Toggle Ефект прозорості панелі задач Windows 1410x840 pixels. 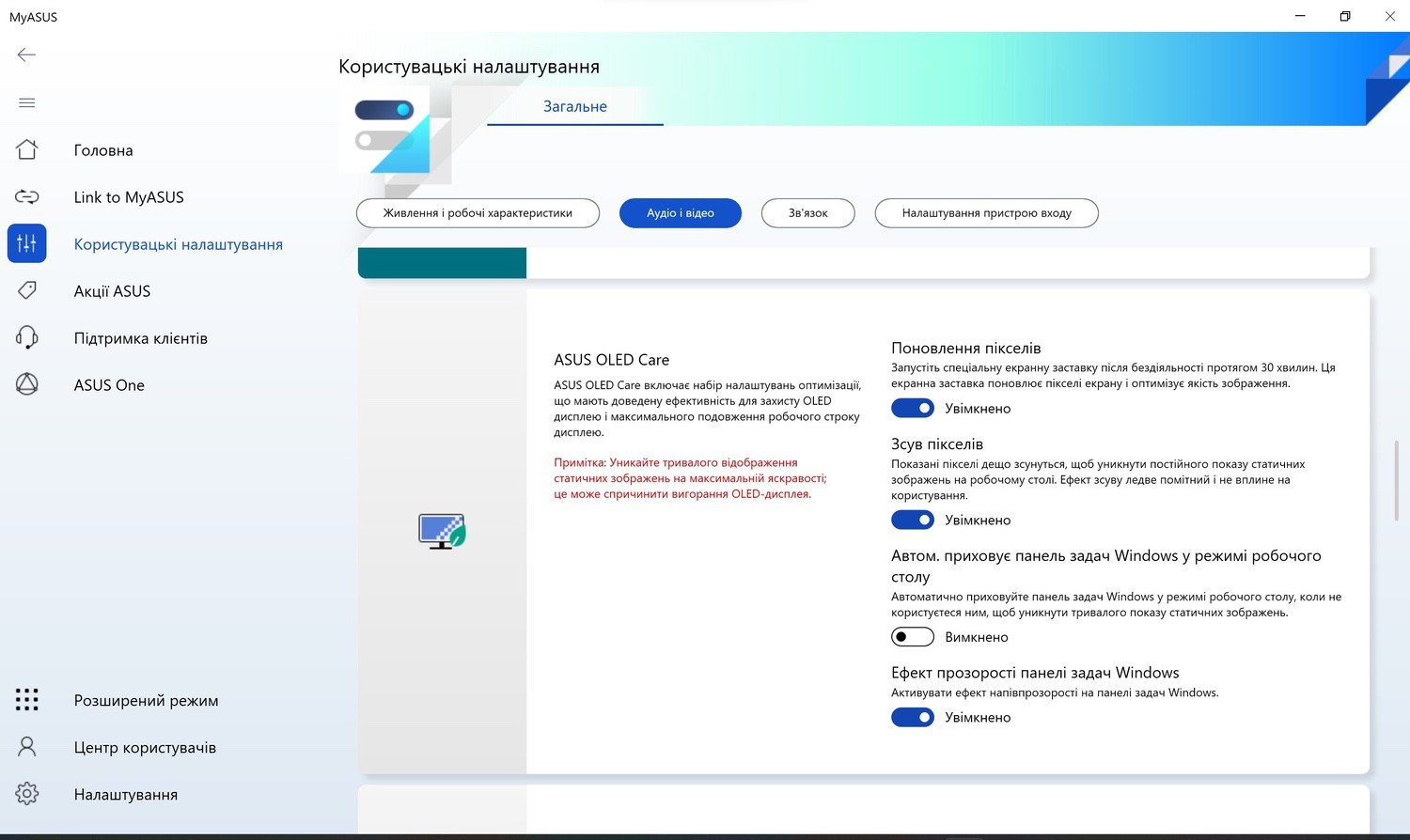point(913,717)
